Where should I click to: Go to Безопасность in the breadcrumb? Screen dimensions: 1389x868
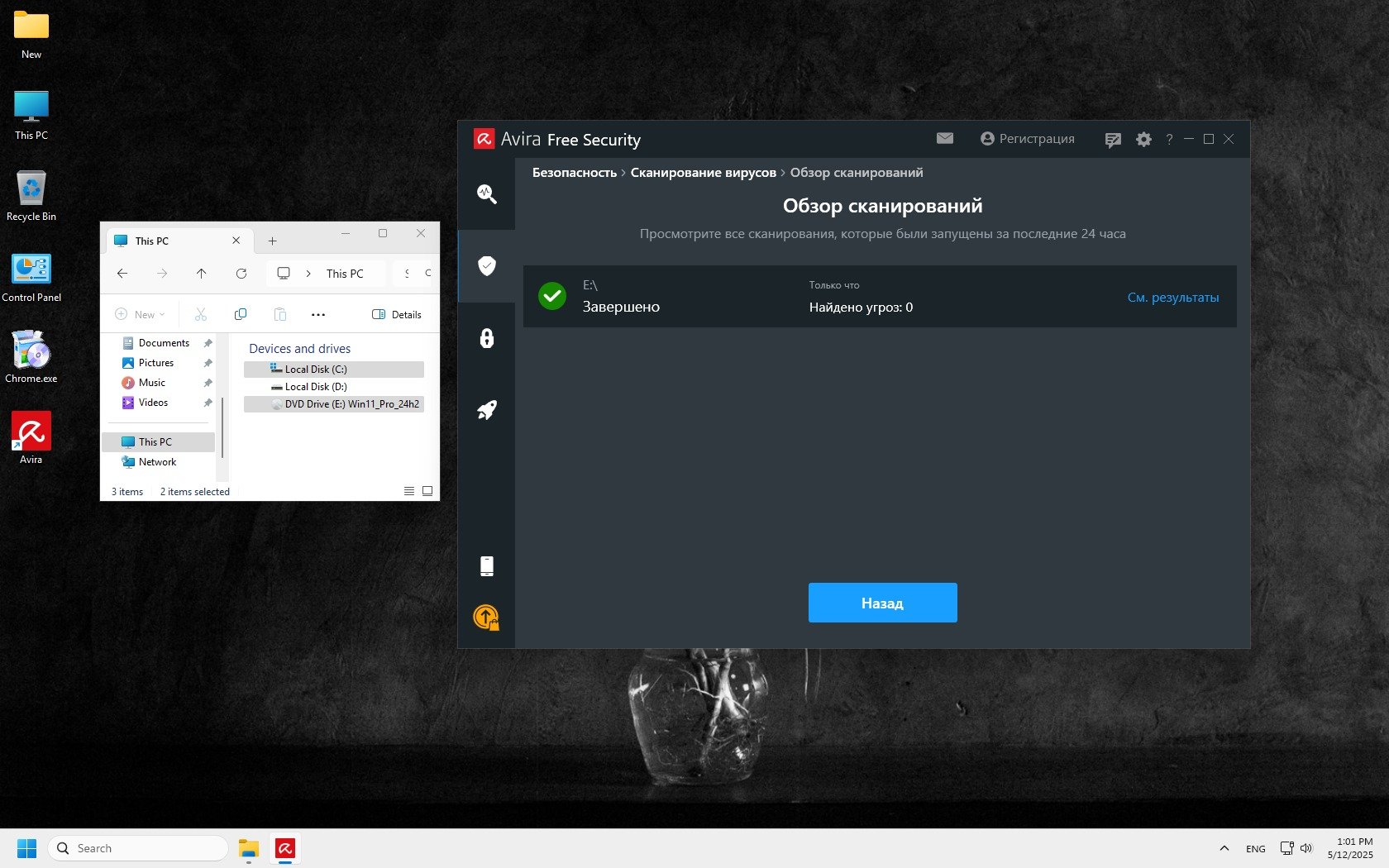click(x=575, y=173)
